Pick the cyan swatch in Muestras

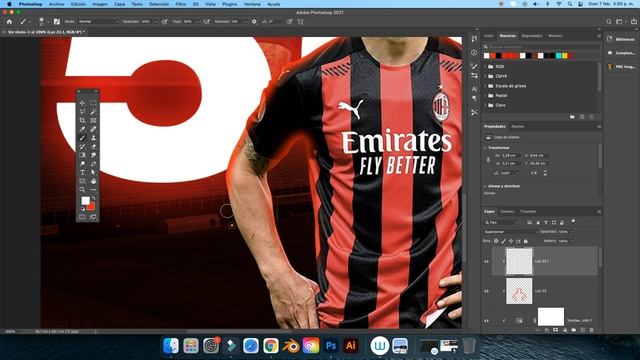click(558, 56)
